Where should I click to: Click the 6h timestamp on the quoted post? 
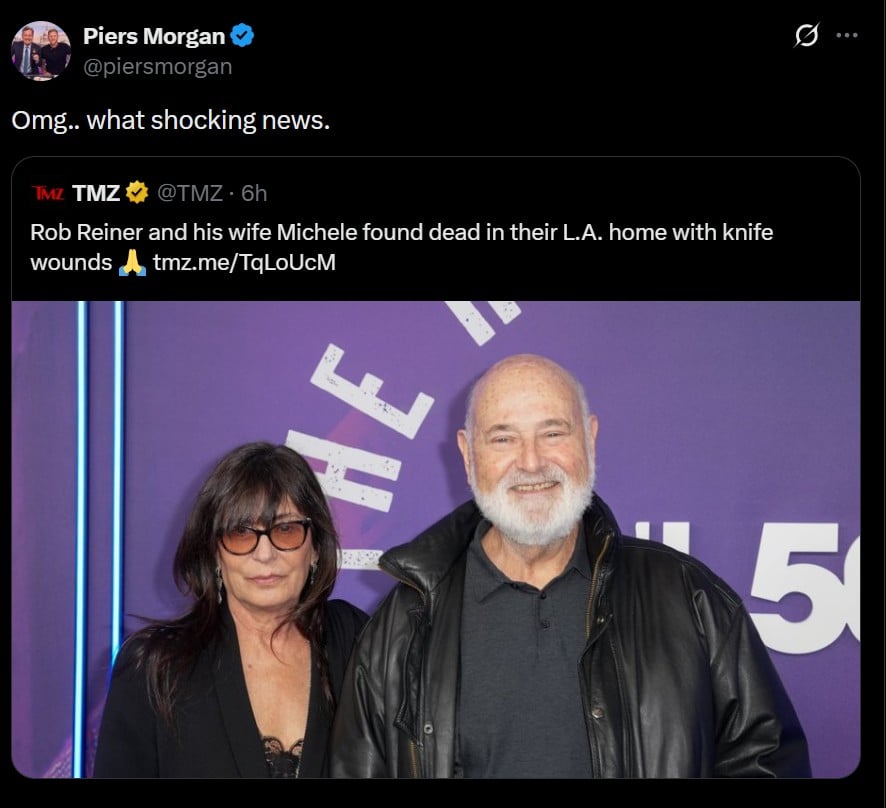click(254, 192)
